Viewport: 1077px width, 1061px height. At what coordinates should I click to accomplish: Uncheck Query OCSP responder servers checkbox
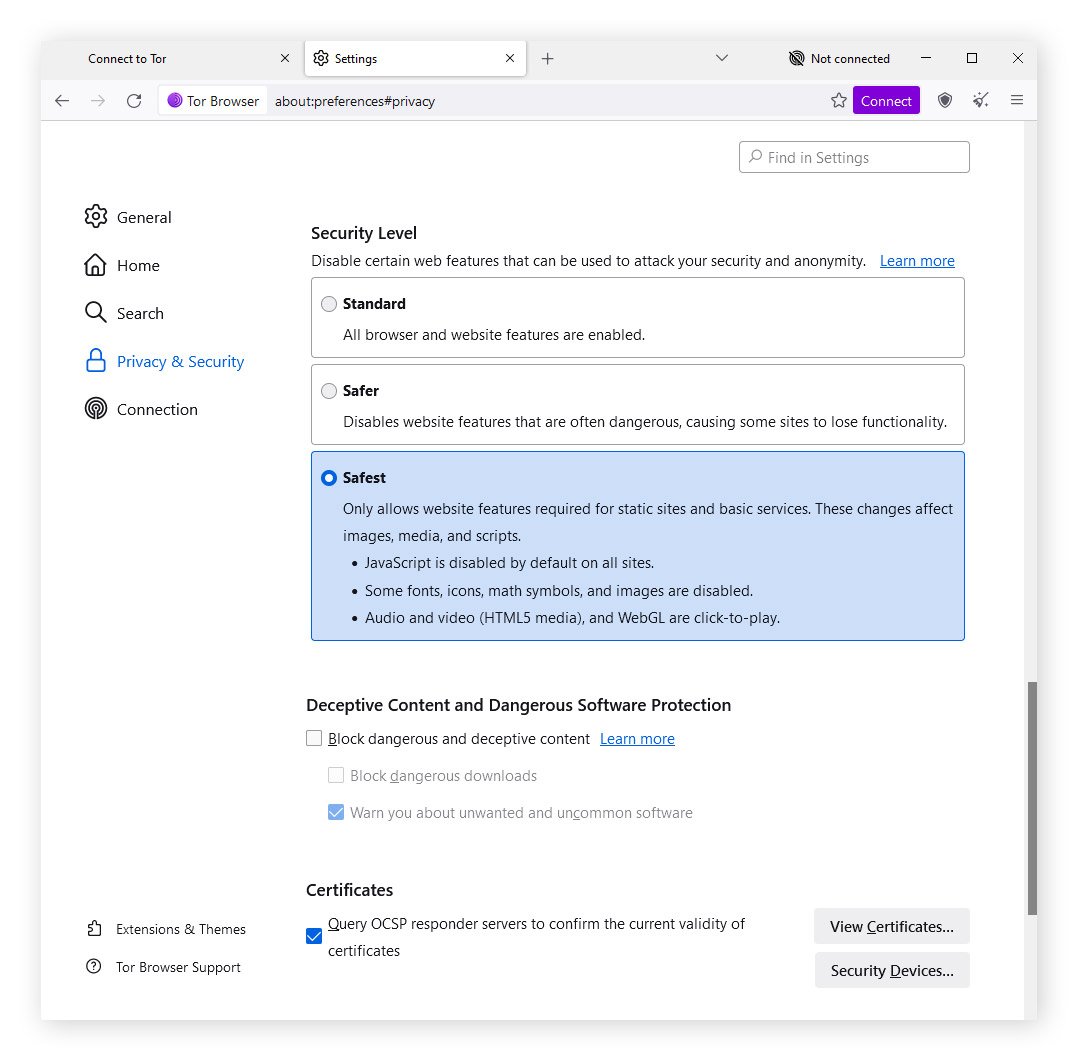coord(314,936)
